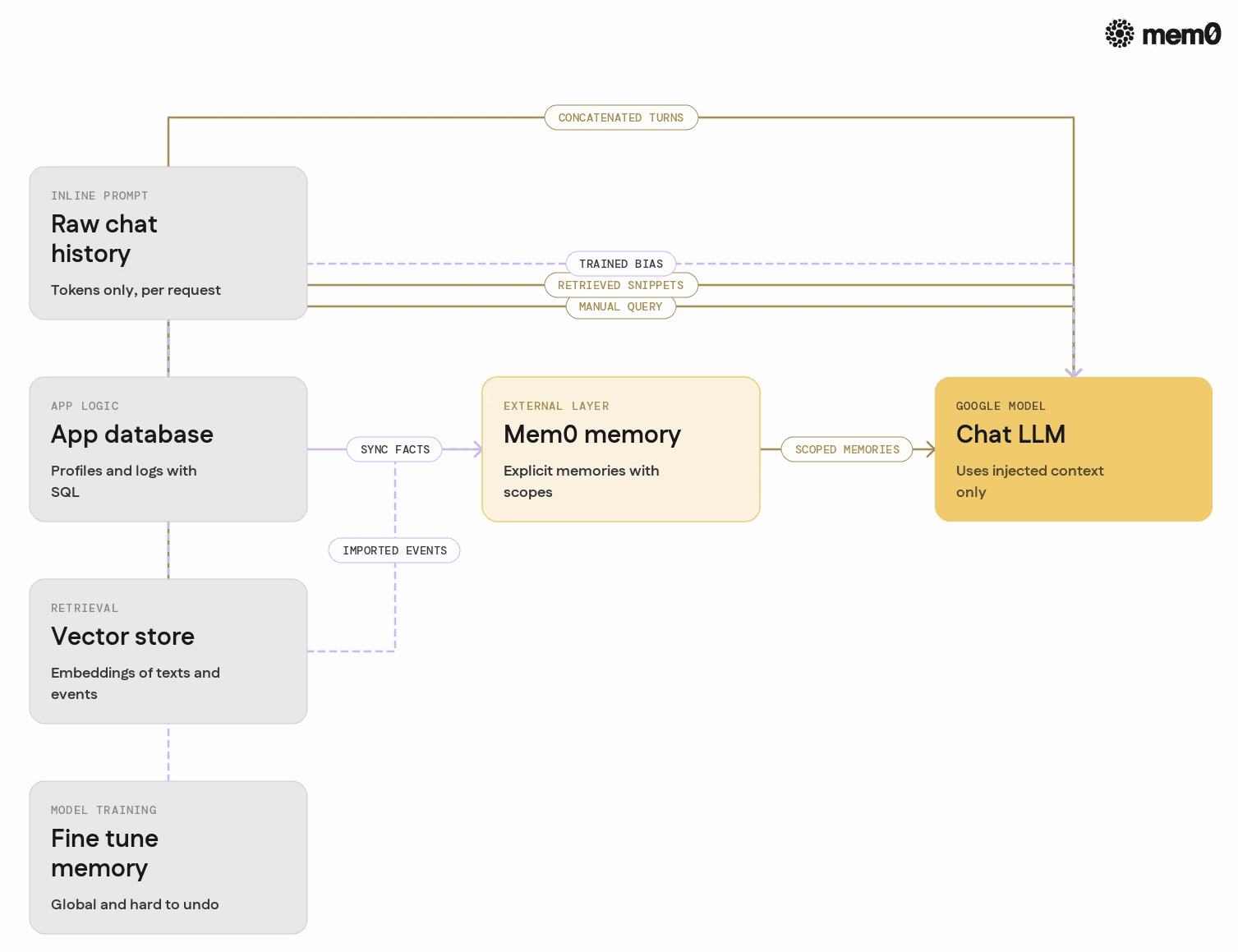This screenshot has width=1238, height=952.
Task: Select the MANUAL QUERY edge label
Action: (621, 306)
